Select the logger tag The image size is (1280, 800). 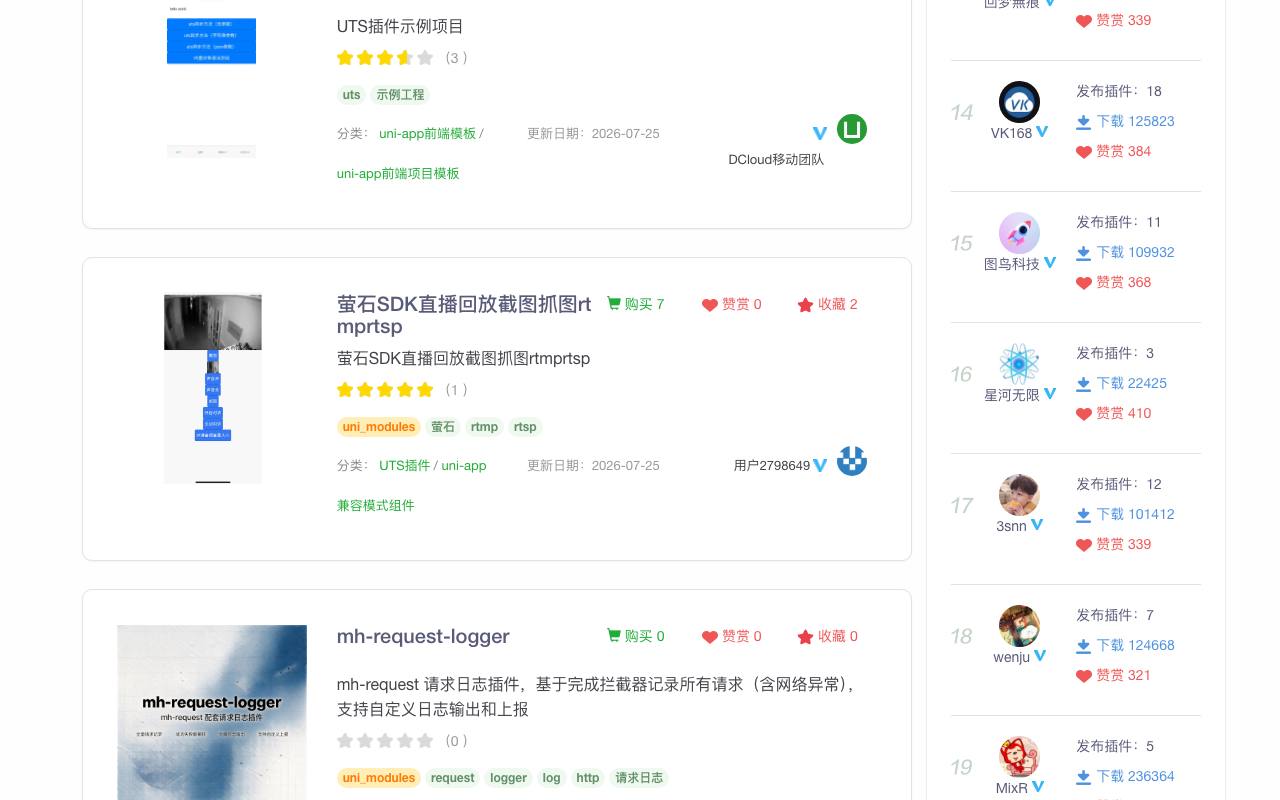(x=508, y=778)
